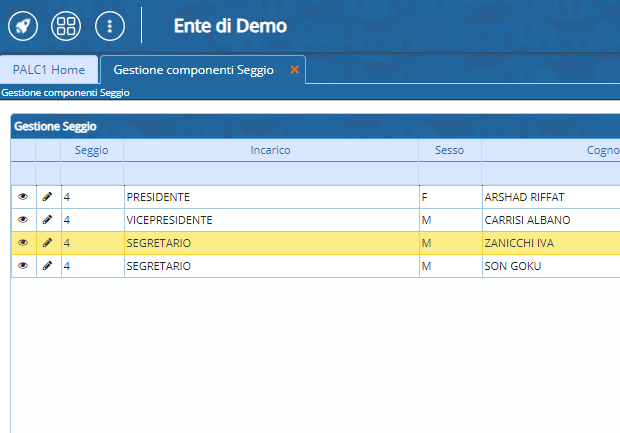Sort table by Seggio column header
This screenshot has width=620, height=433.
click(x=92, y=150)
